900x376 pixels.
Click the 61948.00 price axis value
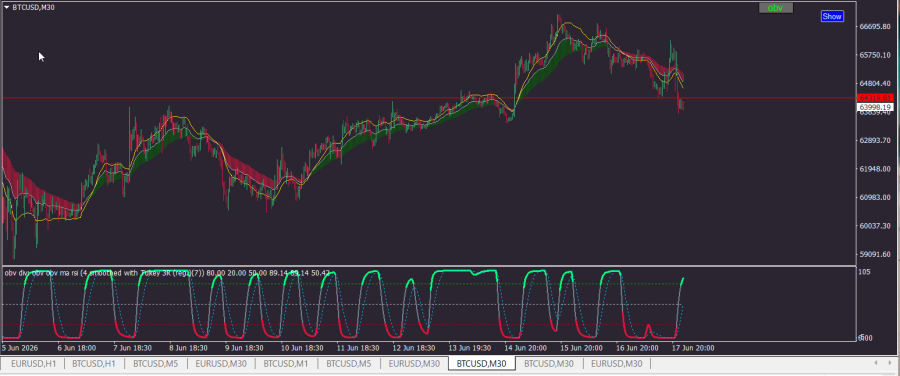[x=875, y=169]
